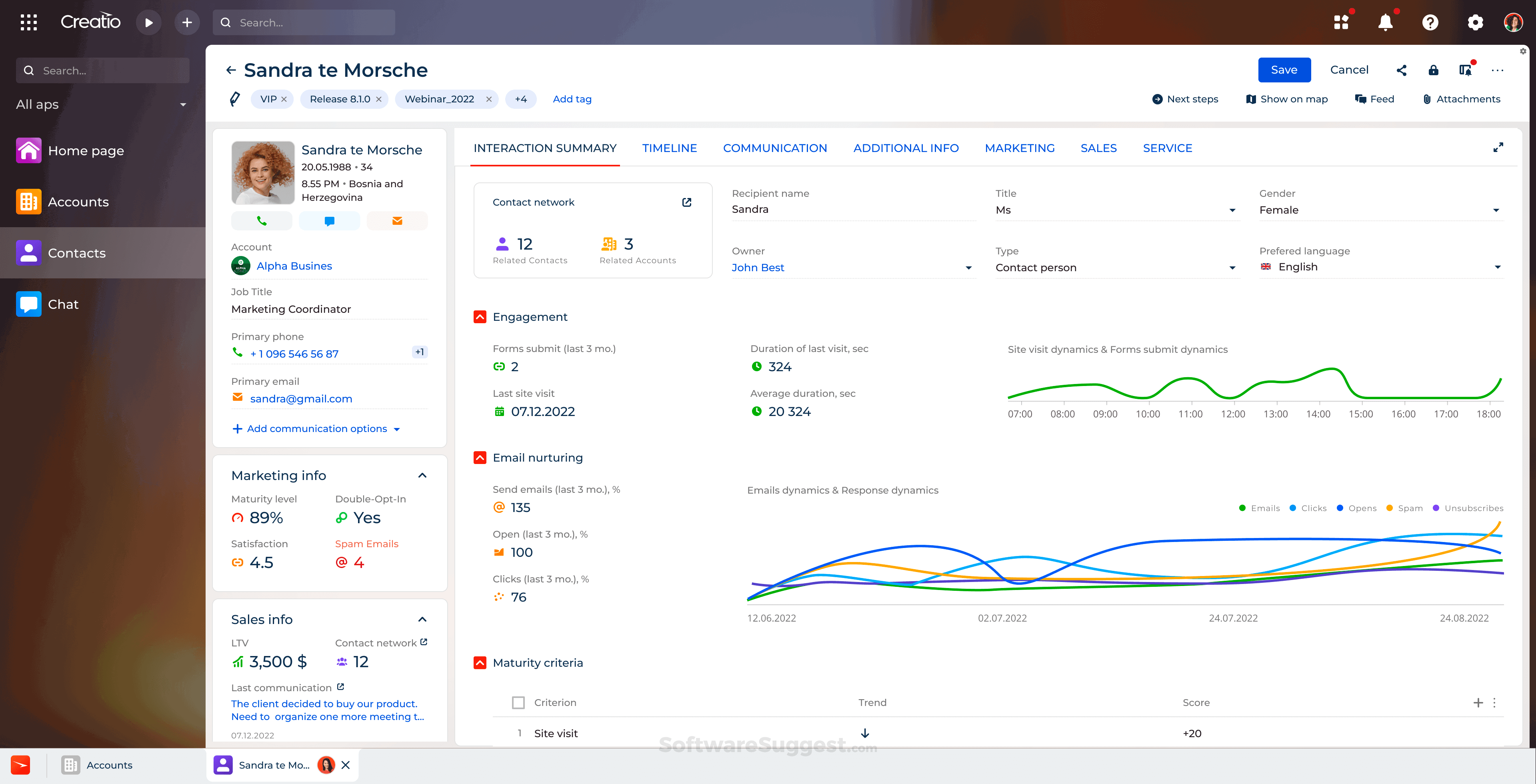Collapse the Marketing info panel
1536x784 pixels.
(423, 475)
